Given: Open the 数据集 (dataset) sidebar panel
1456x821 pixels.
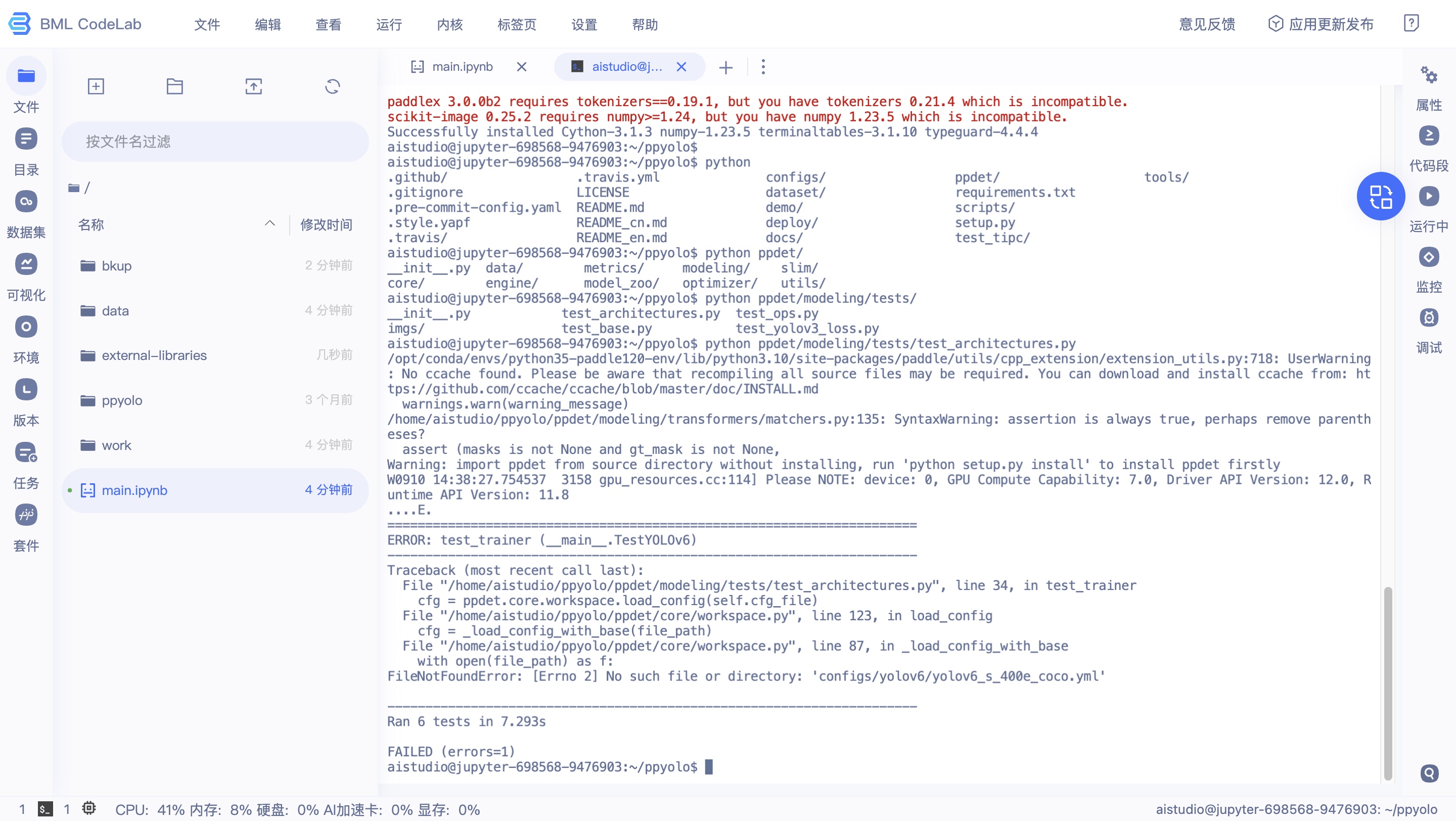Looking at the screenshot, I should coord(26,202).
